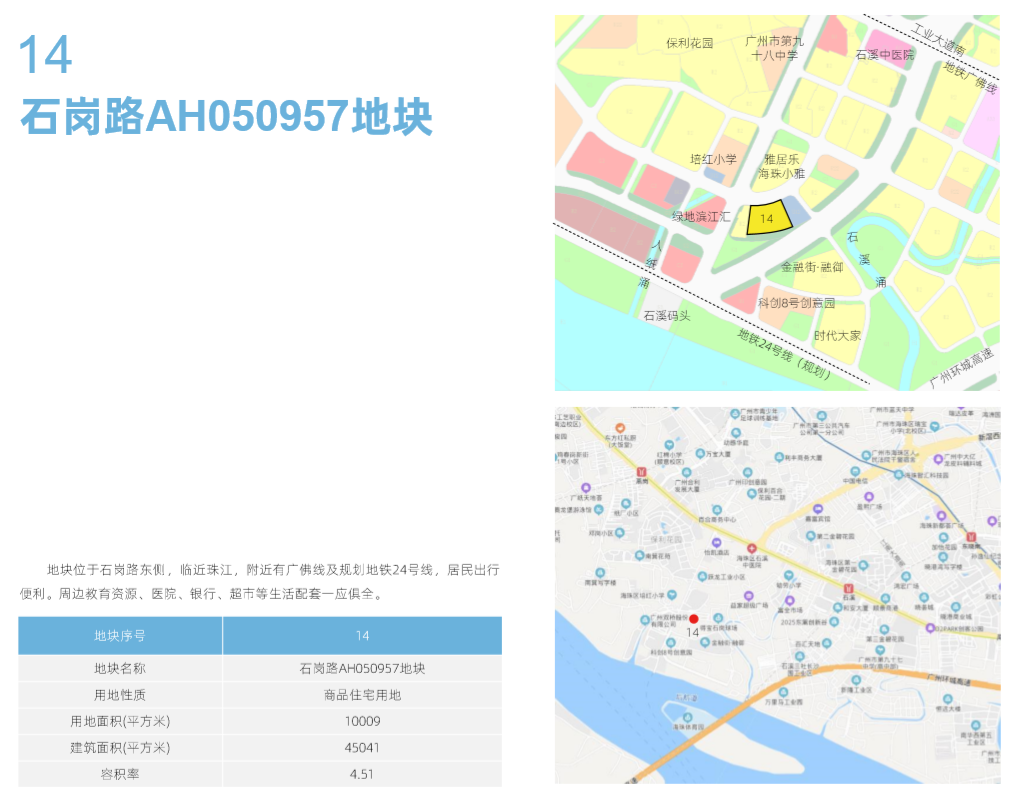Click the 用地性质 row label

coord(120,695)
